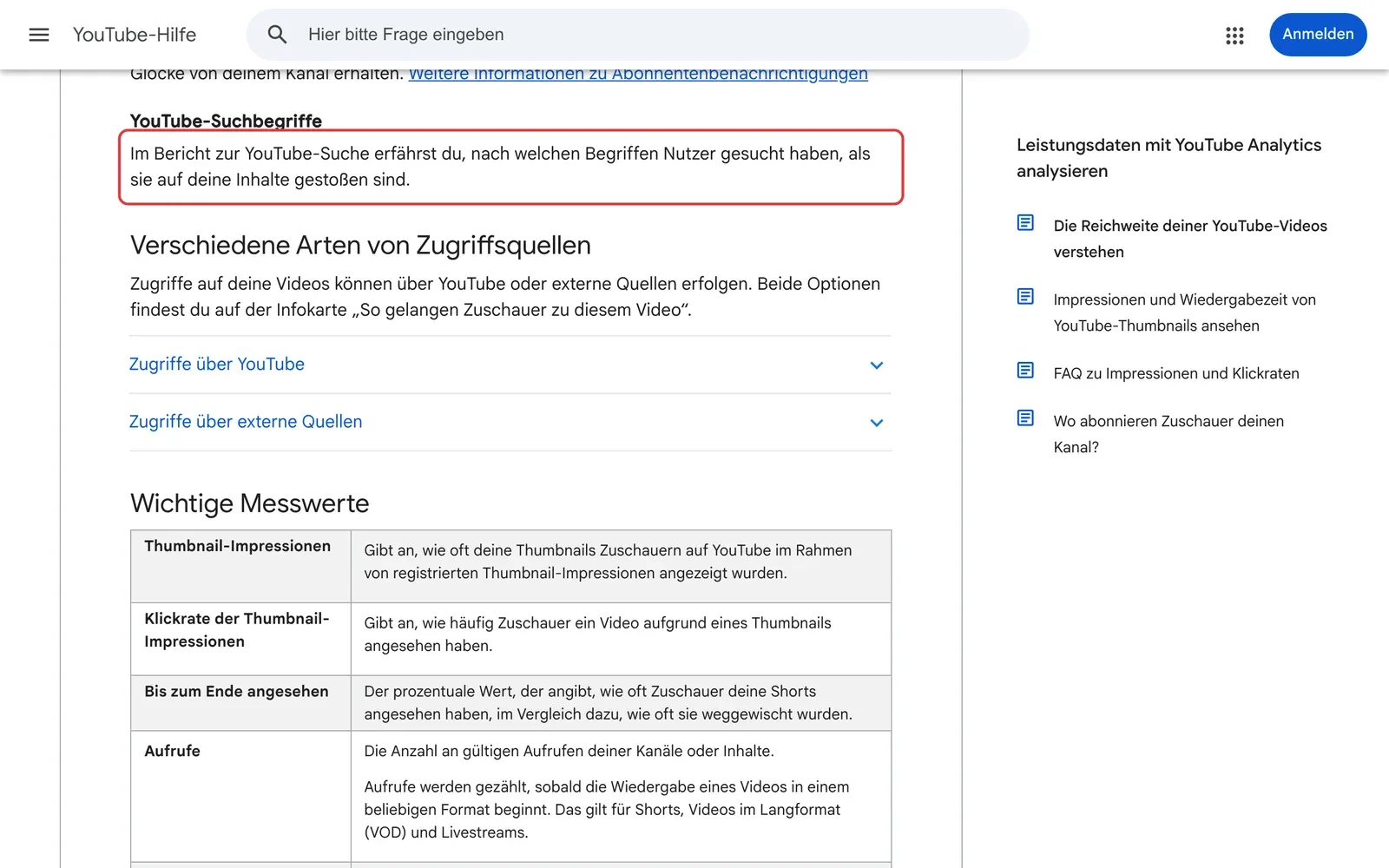Image resolution: width=1389 pixels, height=868 pixels.
Task: Click the 'Hier bitte Frage eingeben' search field
Action: pos(638,35)
